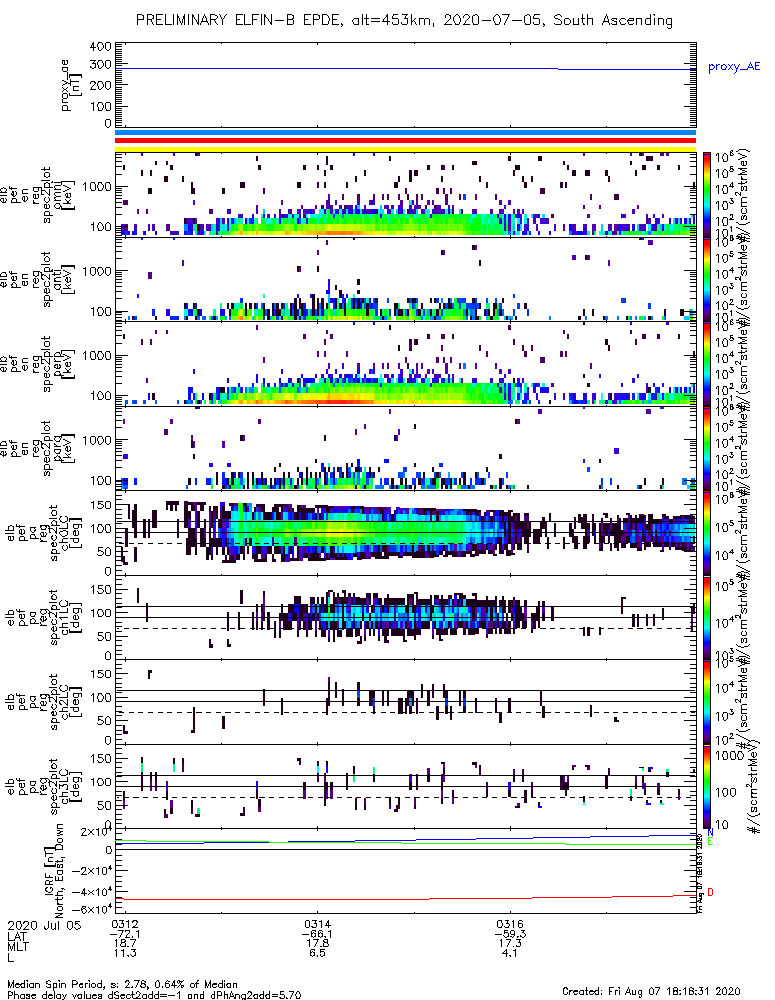Click the red Down line in IGRF panel

click(406, 898)
